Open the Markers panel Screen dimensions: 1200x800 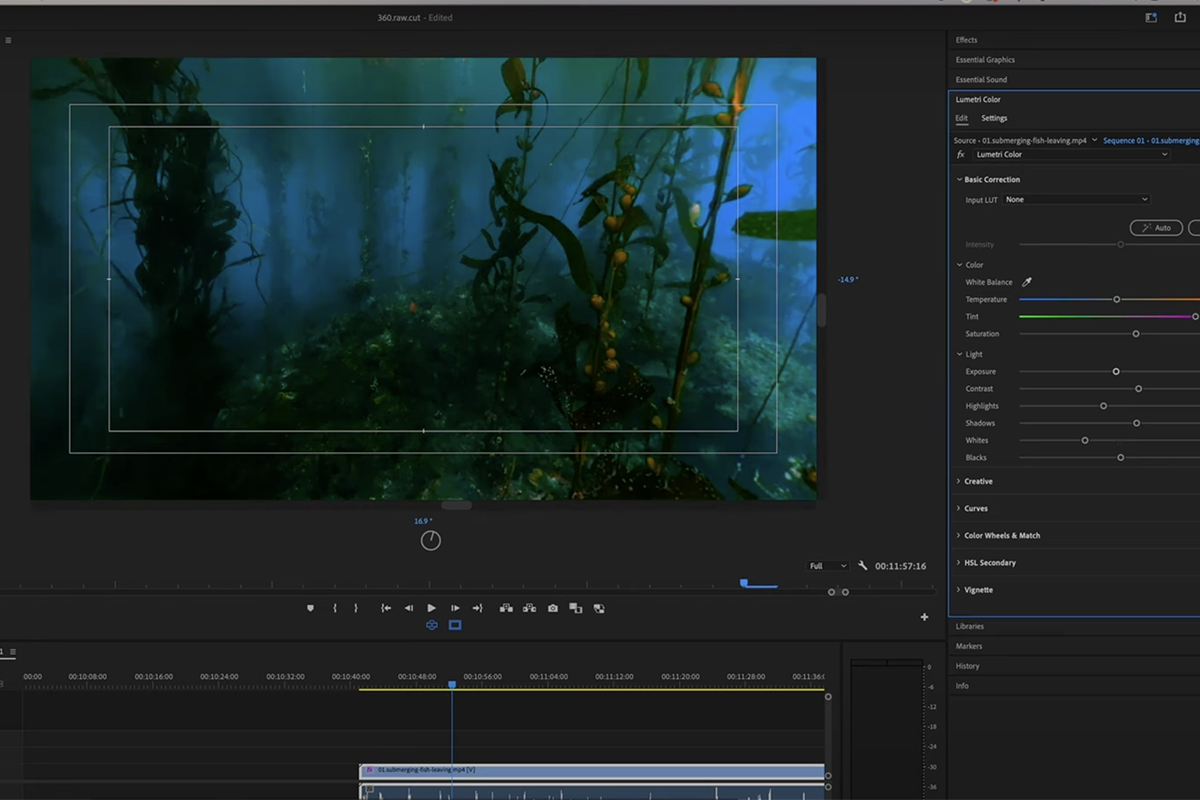click(x=969, y=646)
